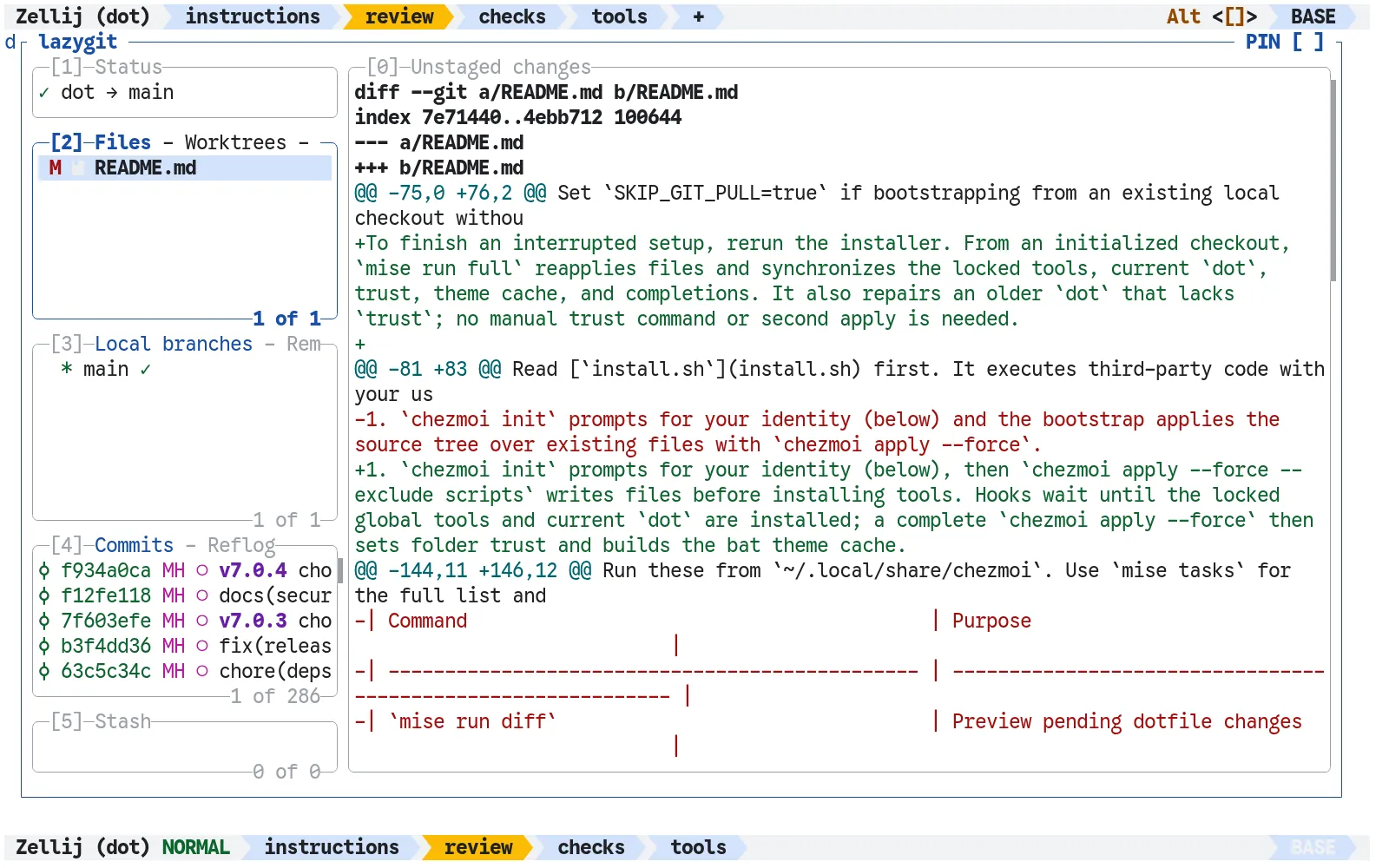This screenshot has height=868, width=1389.
Task: Click the NORMAL mode indicator in bottom bar
Action: pos(195,847)
